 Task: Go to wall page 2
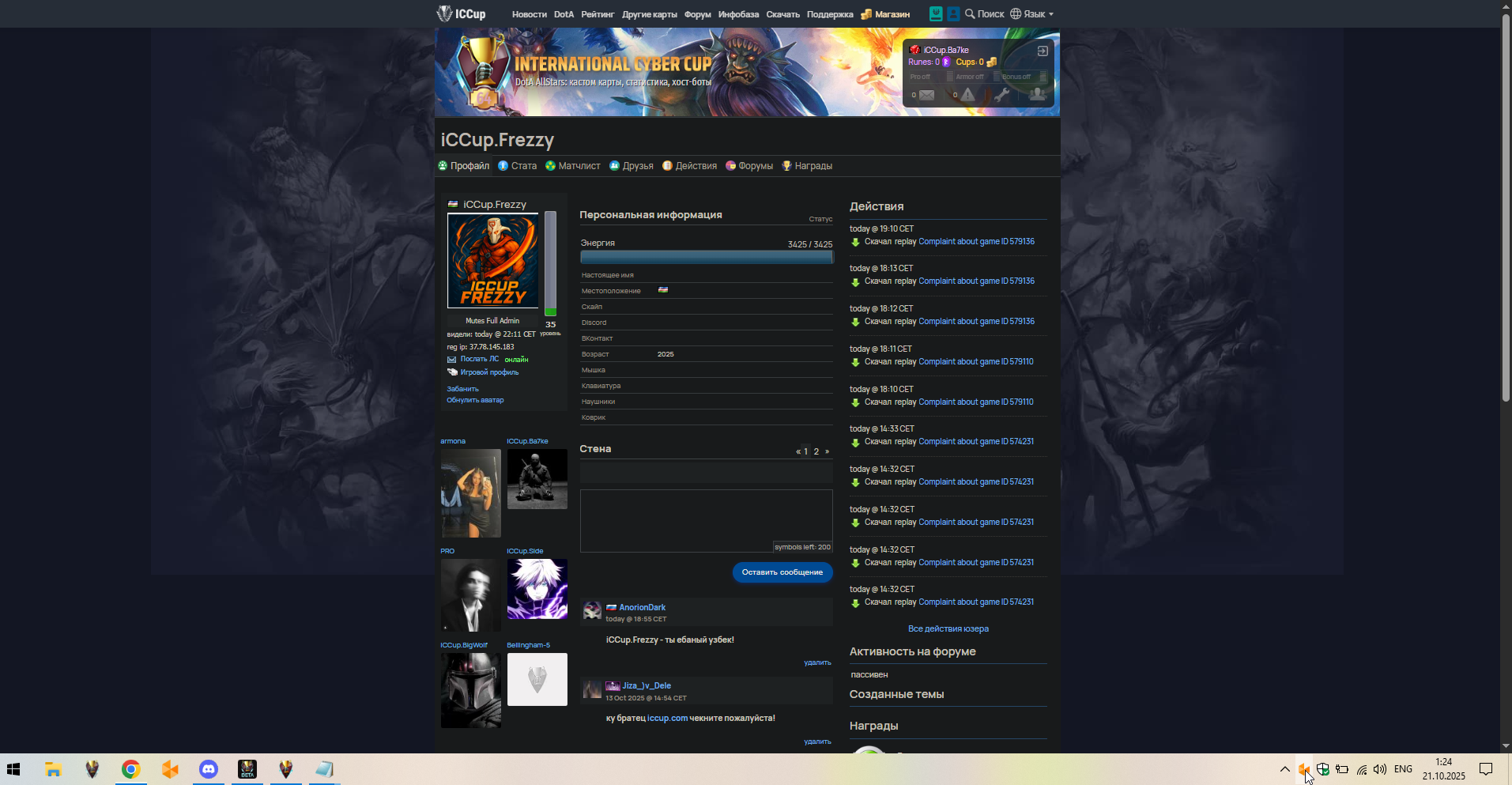point(816,451)
